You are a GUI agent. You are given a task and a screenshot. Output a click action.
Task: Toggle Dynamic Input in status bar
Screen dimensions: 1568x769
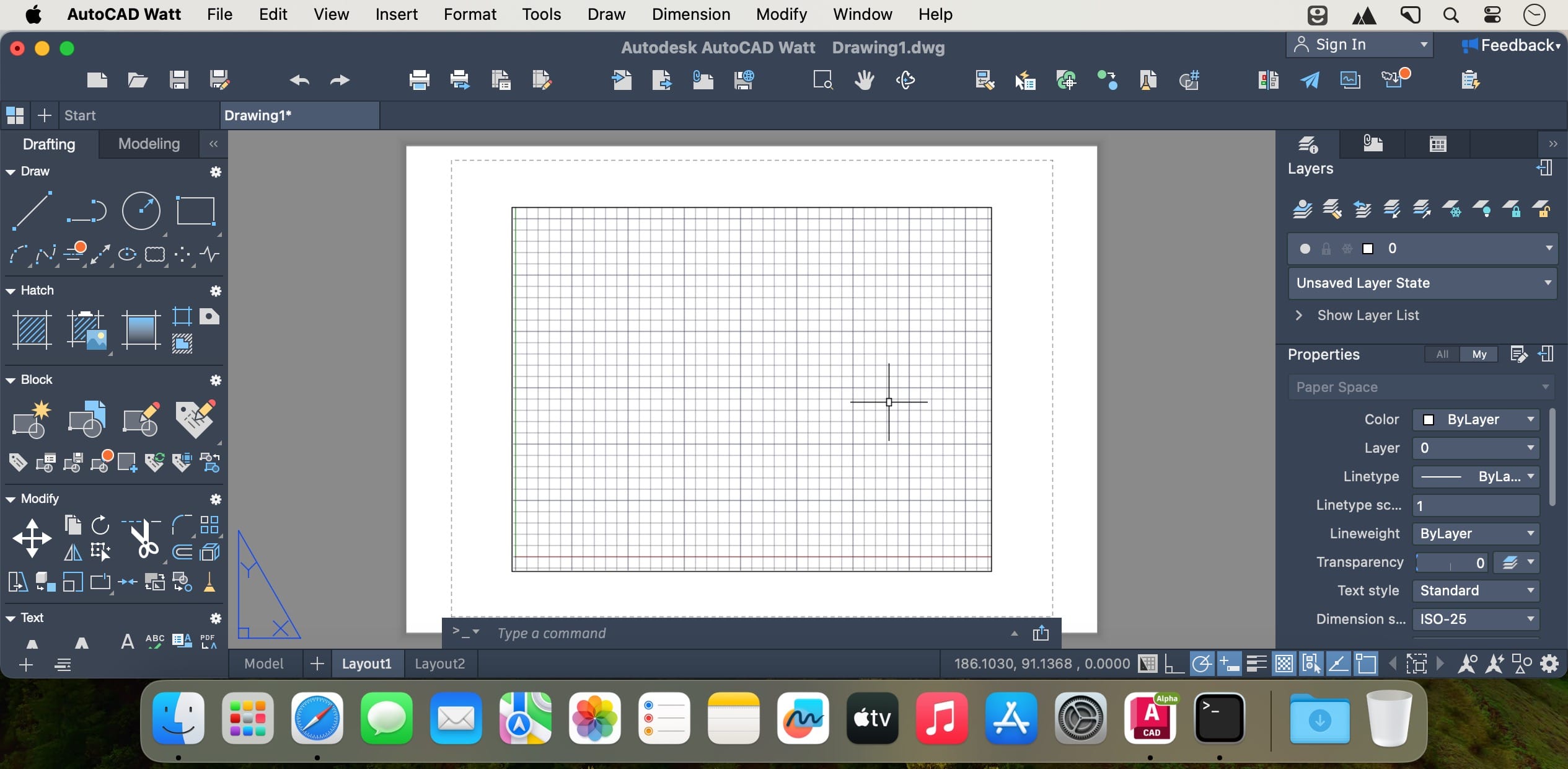point(1229,664)
